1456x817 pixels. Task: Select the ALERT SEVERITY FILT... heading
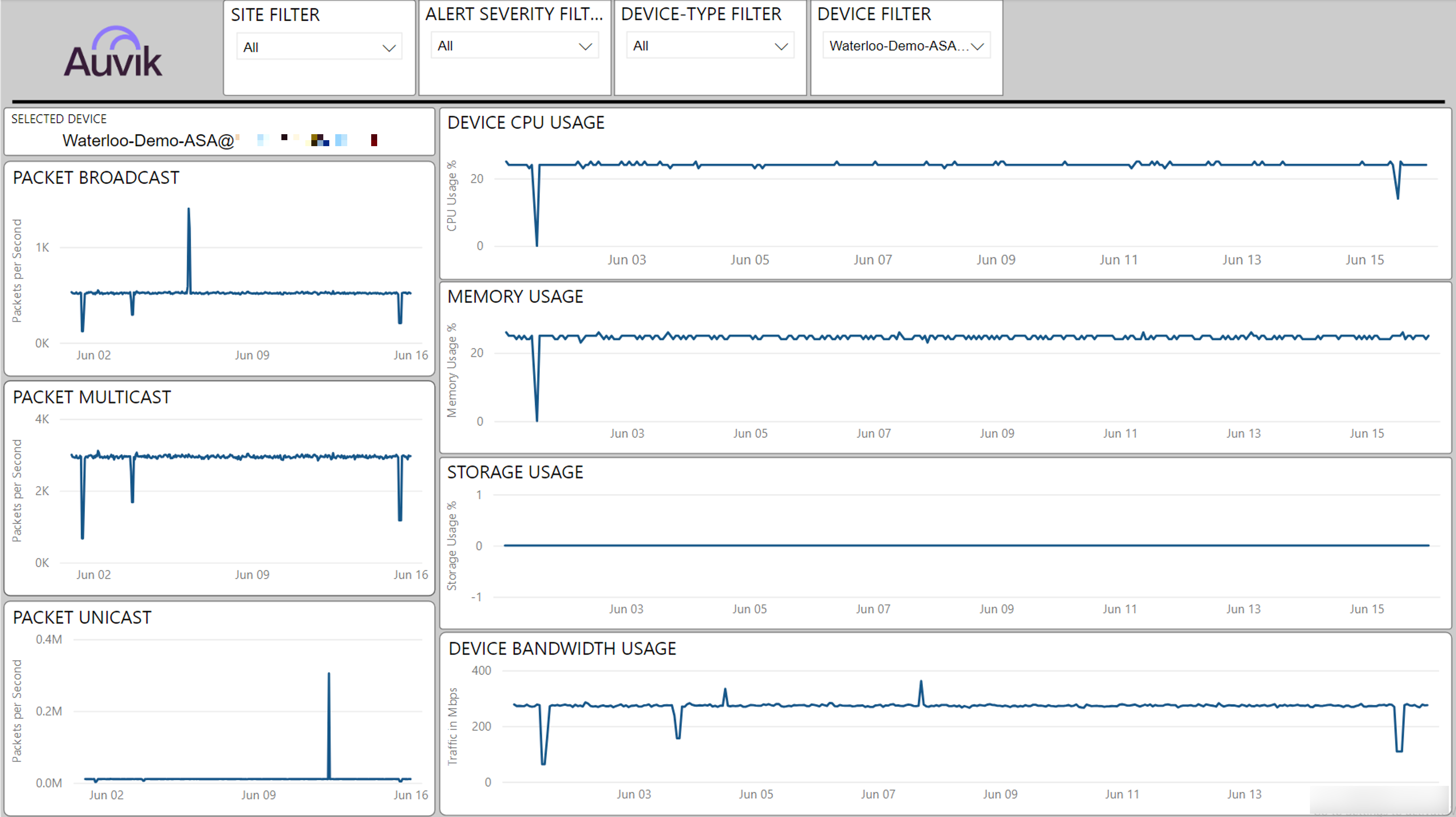point(514,14)
